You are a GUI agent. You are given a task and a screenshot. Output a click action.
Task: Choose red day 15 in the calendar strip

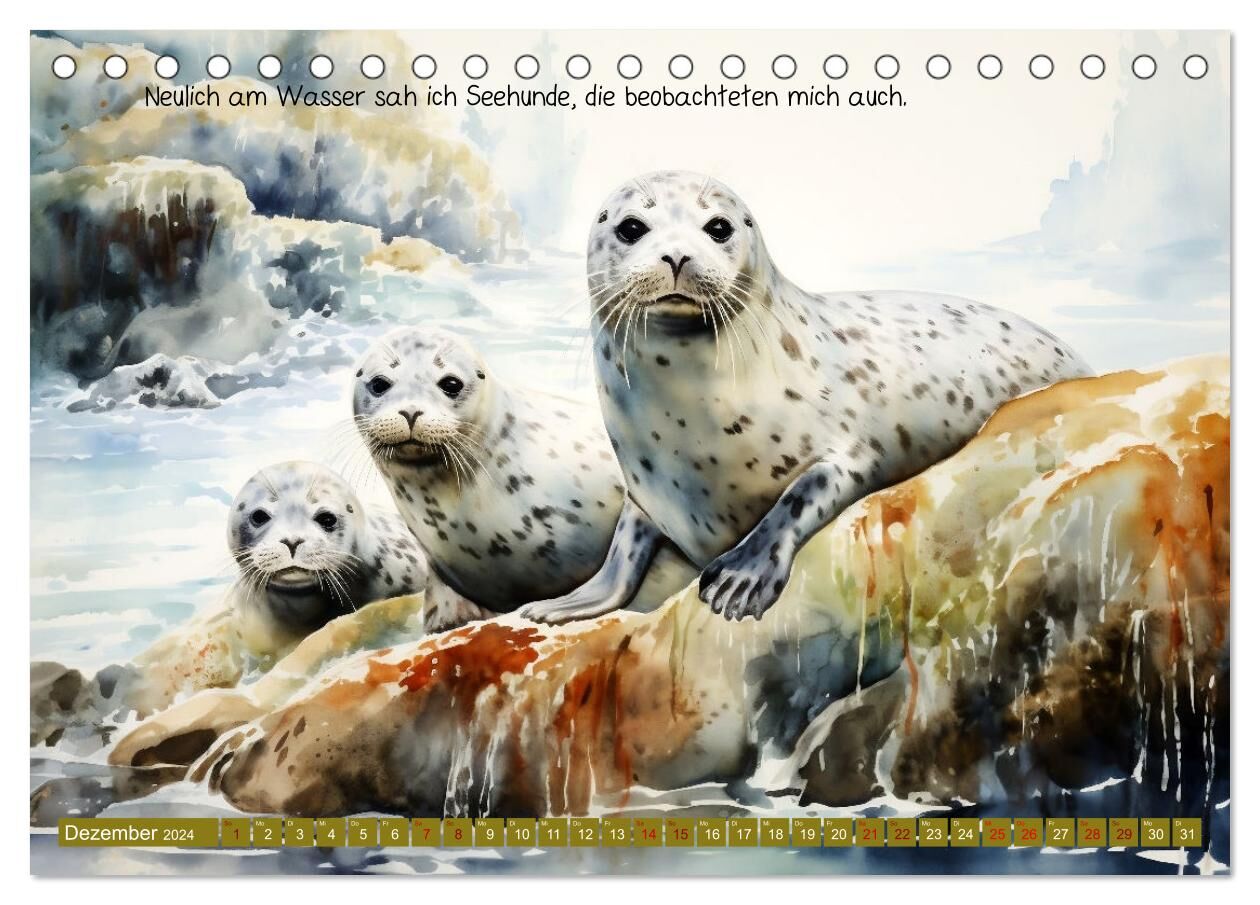point(680,834)
